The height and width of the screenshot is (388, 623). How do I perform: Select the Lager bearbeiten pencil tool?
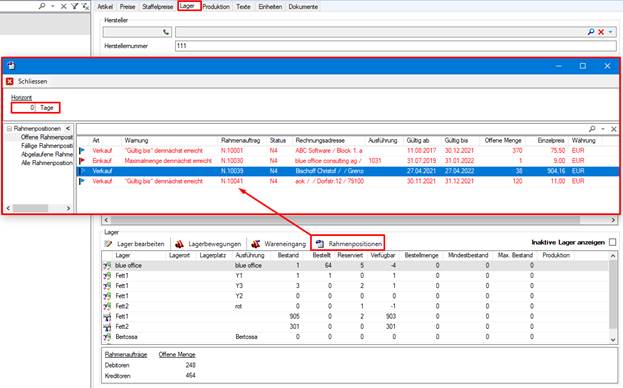tap(108, 244)
